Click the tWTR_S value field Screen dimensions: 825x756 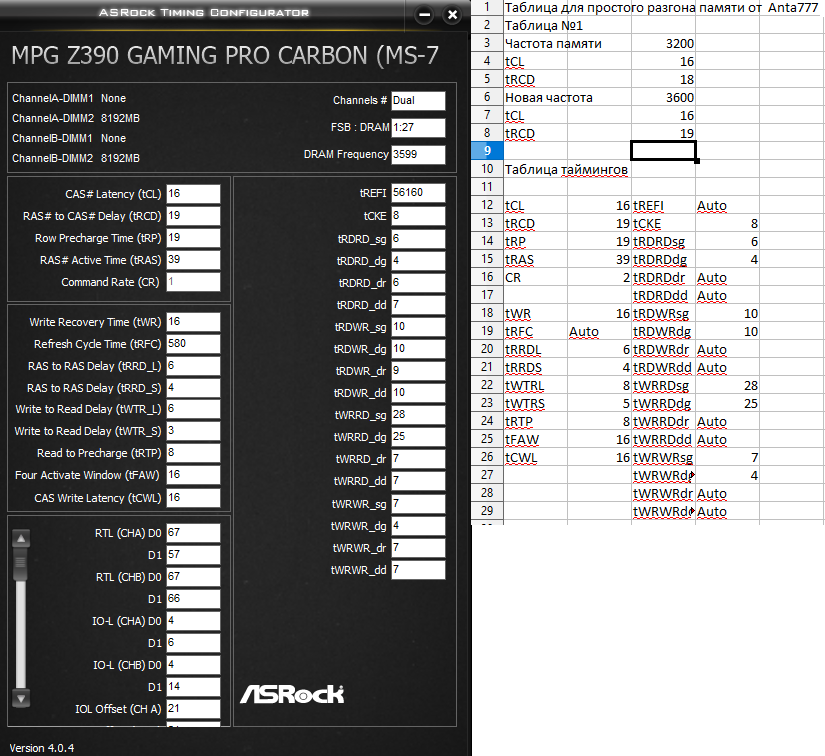click(193, 431)
